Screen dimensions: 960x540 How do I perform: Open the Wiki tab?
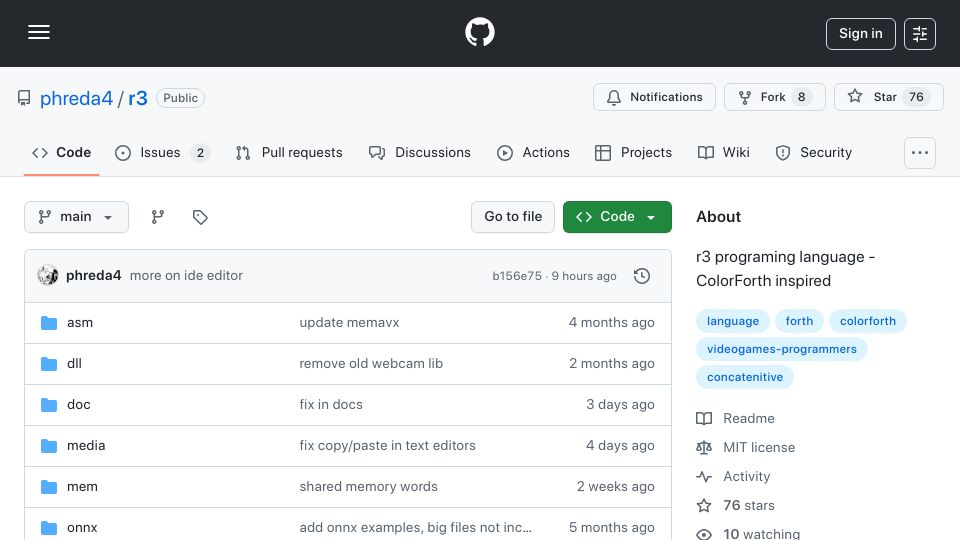pyautogui.click(x=723, y=152)
